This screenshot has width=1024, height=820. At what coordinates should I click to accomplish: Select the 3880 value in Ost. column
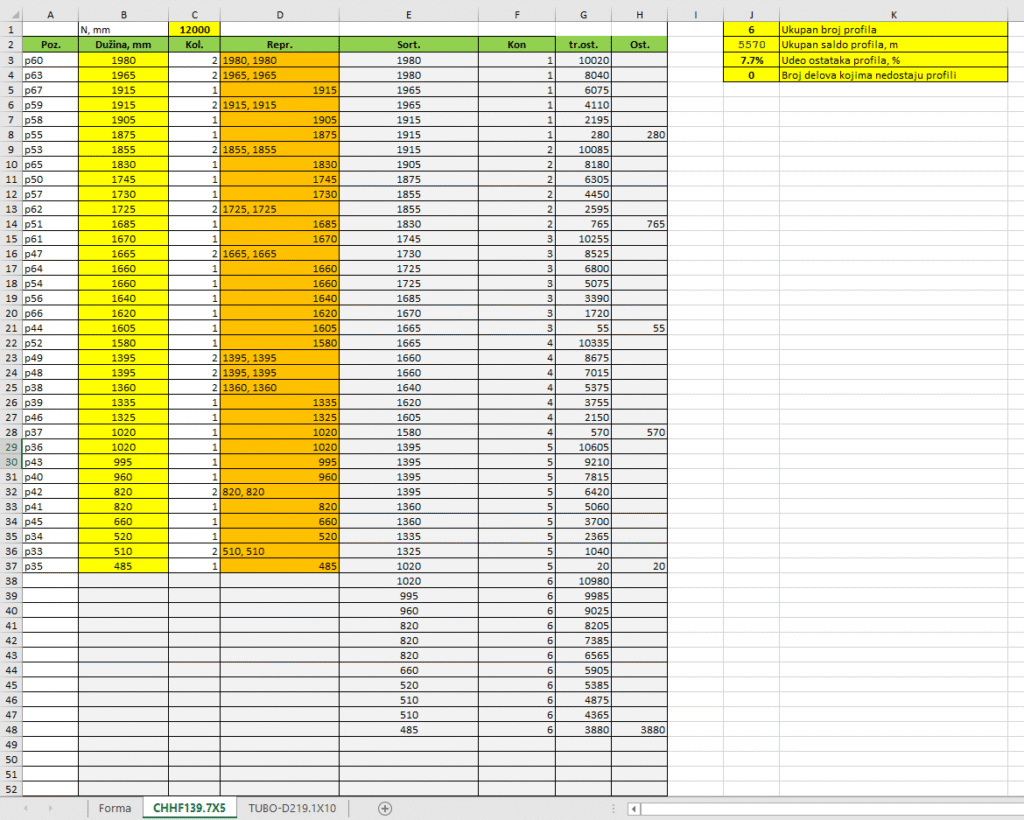[x=639, y=730]
